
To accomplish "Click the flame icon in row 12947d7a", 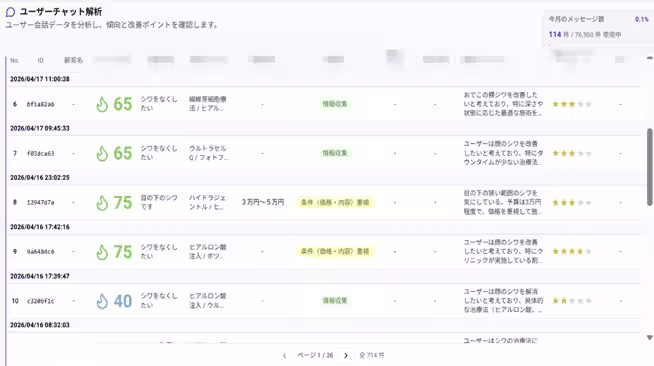I will click(x=102, y=203).
